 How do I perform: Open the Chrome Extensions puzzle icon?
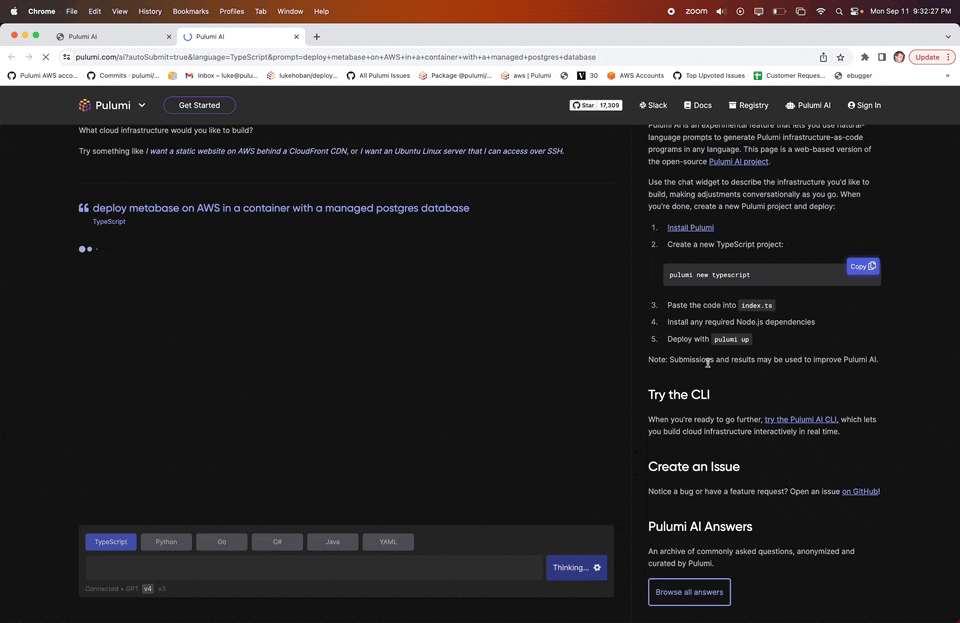pyautogui.click(x=864, y=57)
